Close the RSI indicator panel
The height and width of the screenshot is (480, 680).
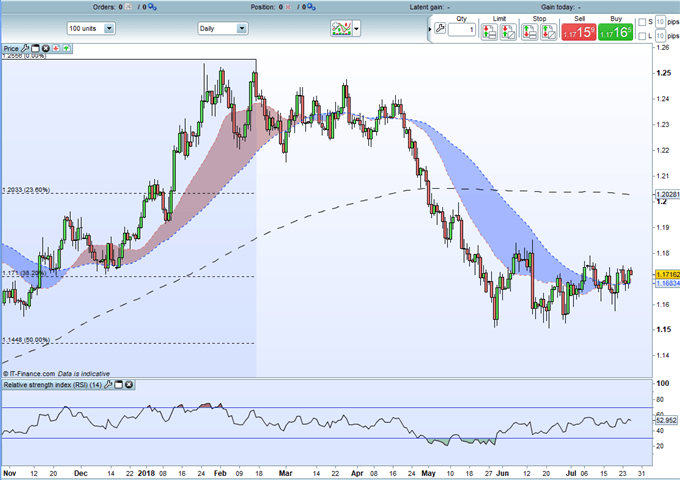pyautogui.click(x=129, y=385)
